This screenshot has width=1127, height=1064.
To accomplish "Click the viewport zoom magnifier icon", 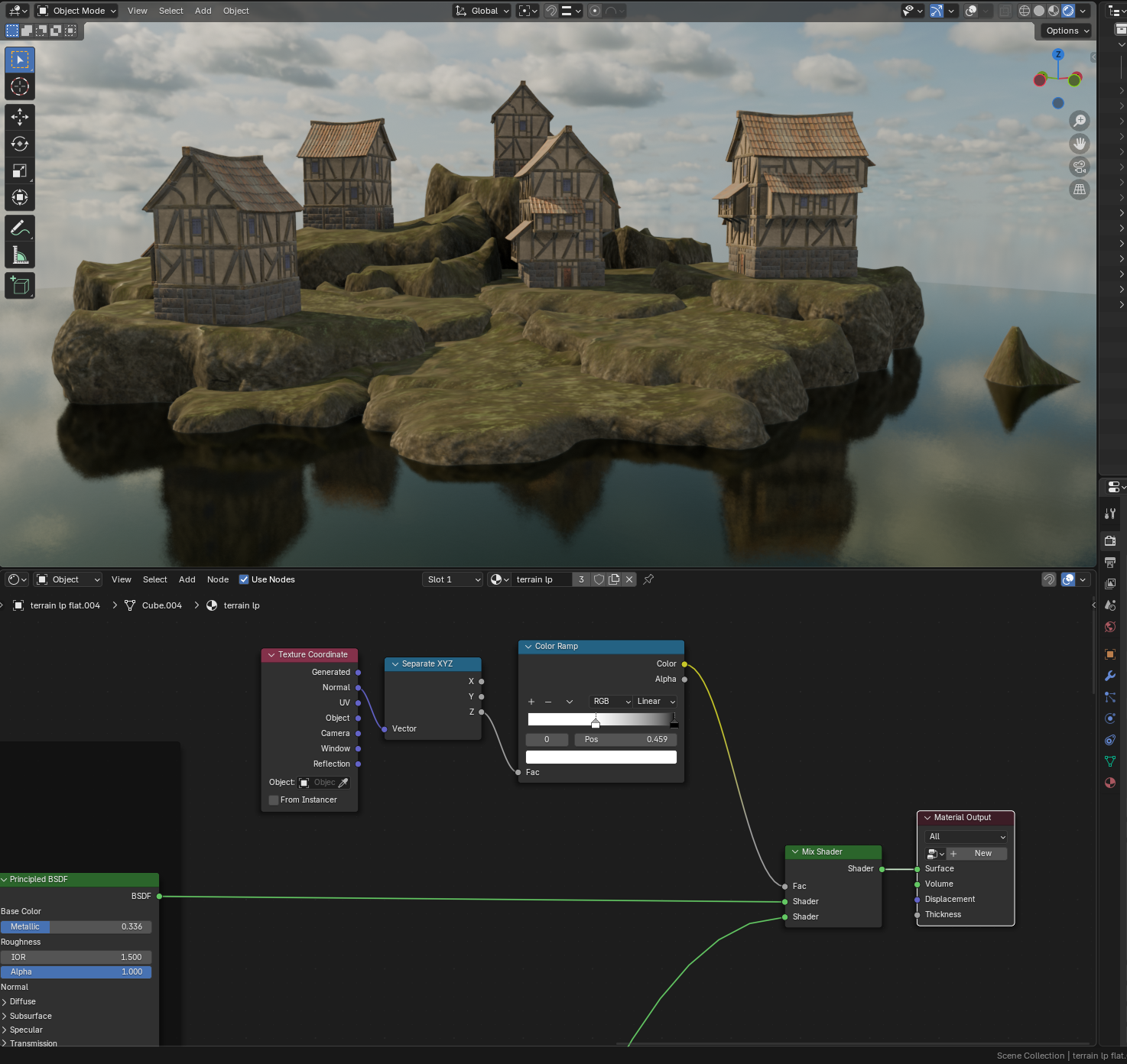I will click(x=1080, y=121).
